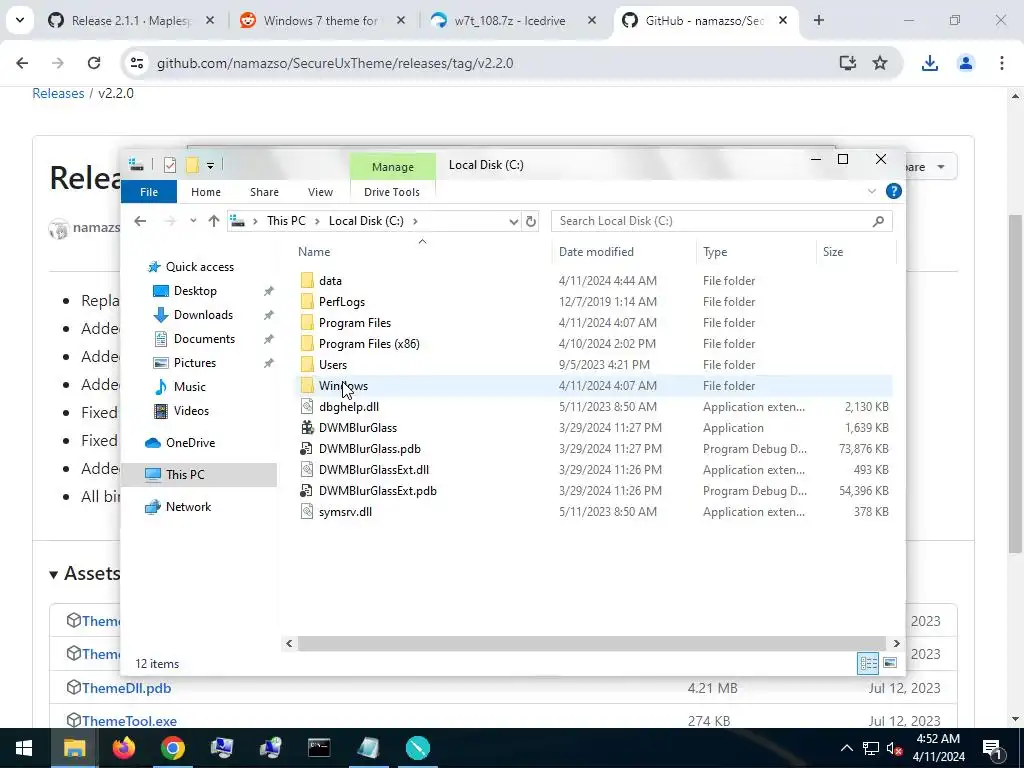Screen dimensions: 1024x768
Task: Open the Home ribbon tab
Action: [206, 192]
